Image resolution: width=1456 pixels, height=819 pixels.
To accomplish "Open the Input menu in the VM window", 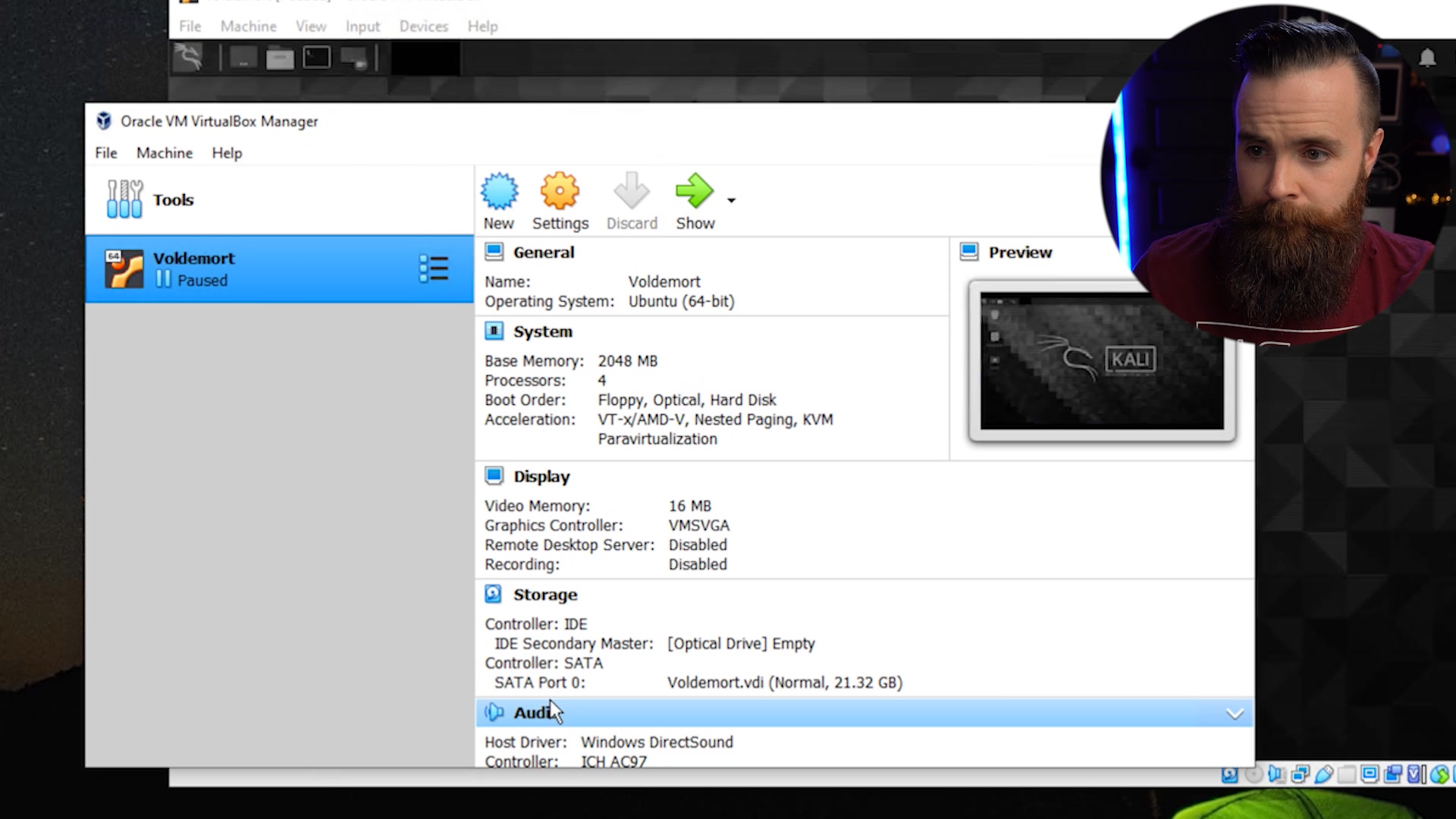I will 362,27.
